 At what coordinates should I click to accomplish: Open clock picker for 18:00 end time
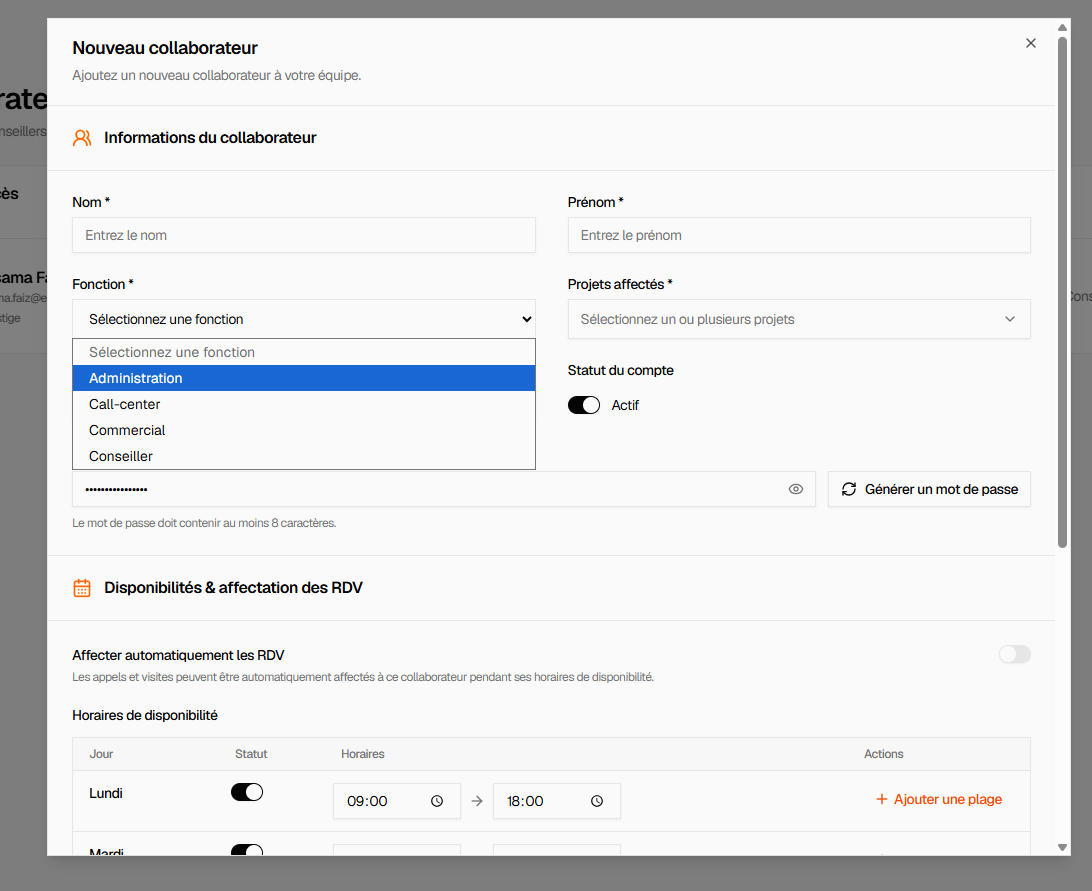[x=597, y=801]
